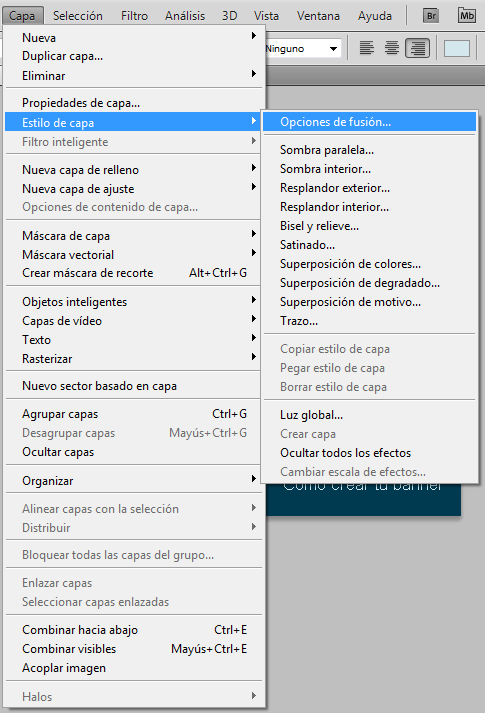This screenshot has width=485, height=713.
Task: Open the text color swatch
Action: click(x=457, y=49)
